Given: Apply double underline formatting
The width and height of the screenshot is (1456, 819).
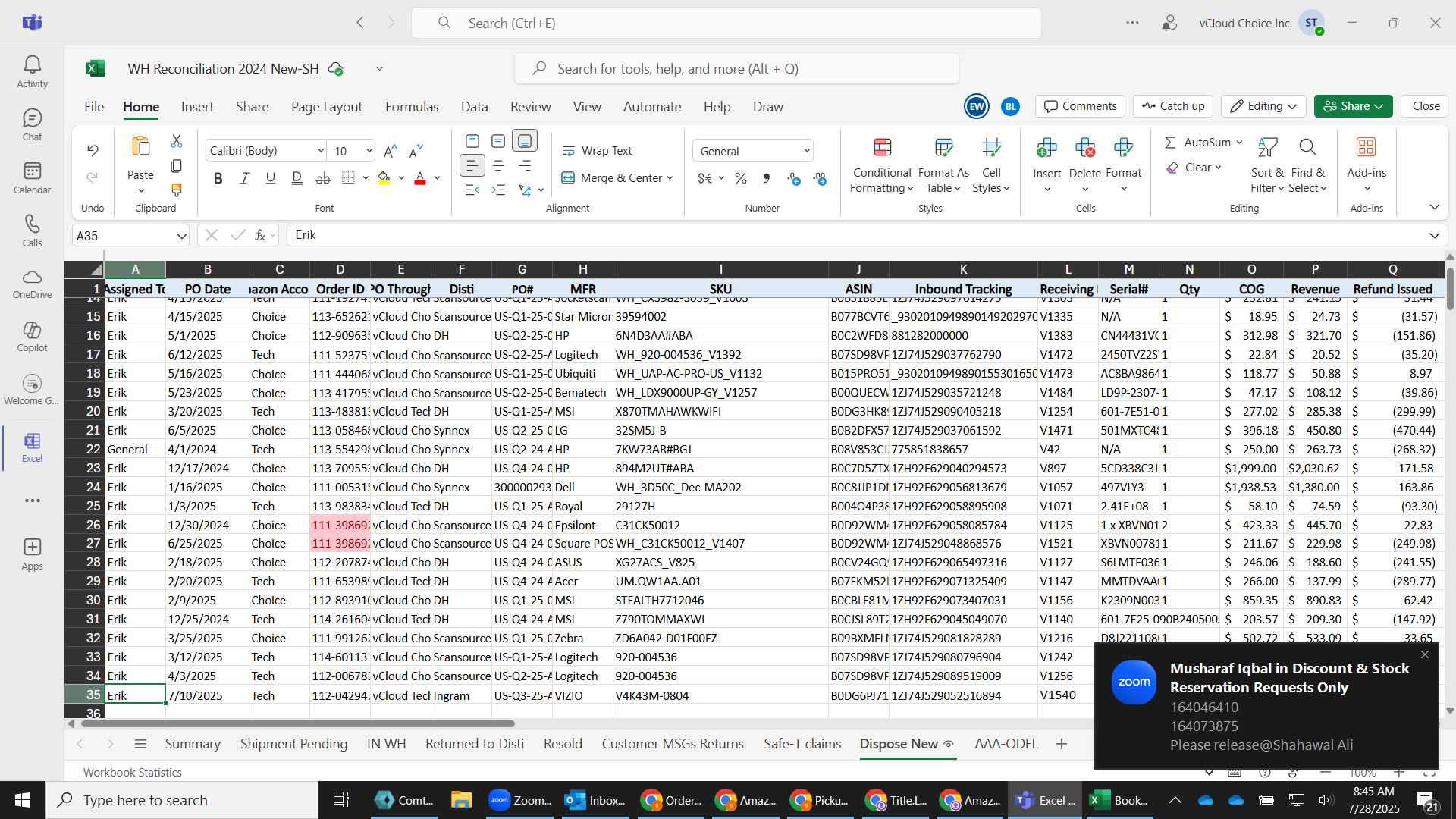Looking at the screenshot, I should [297, 178].
